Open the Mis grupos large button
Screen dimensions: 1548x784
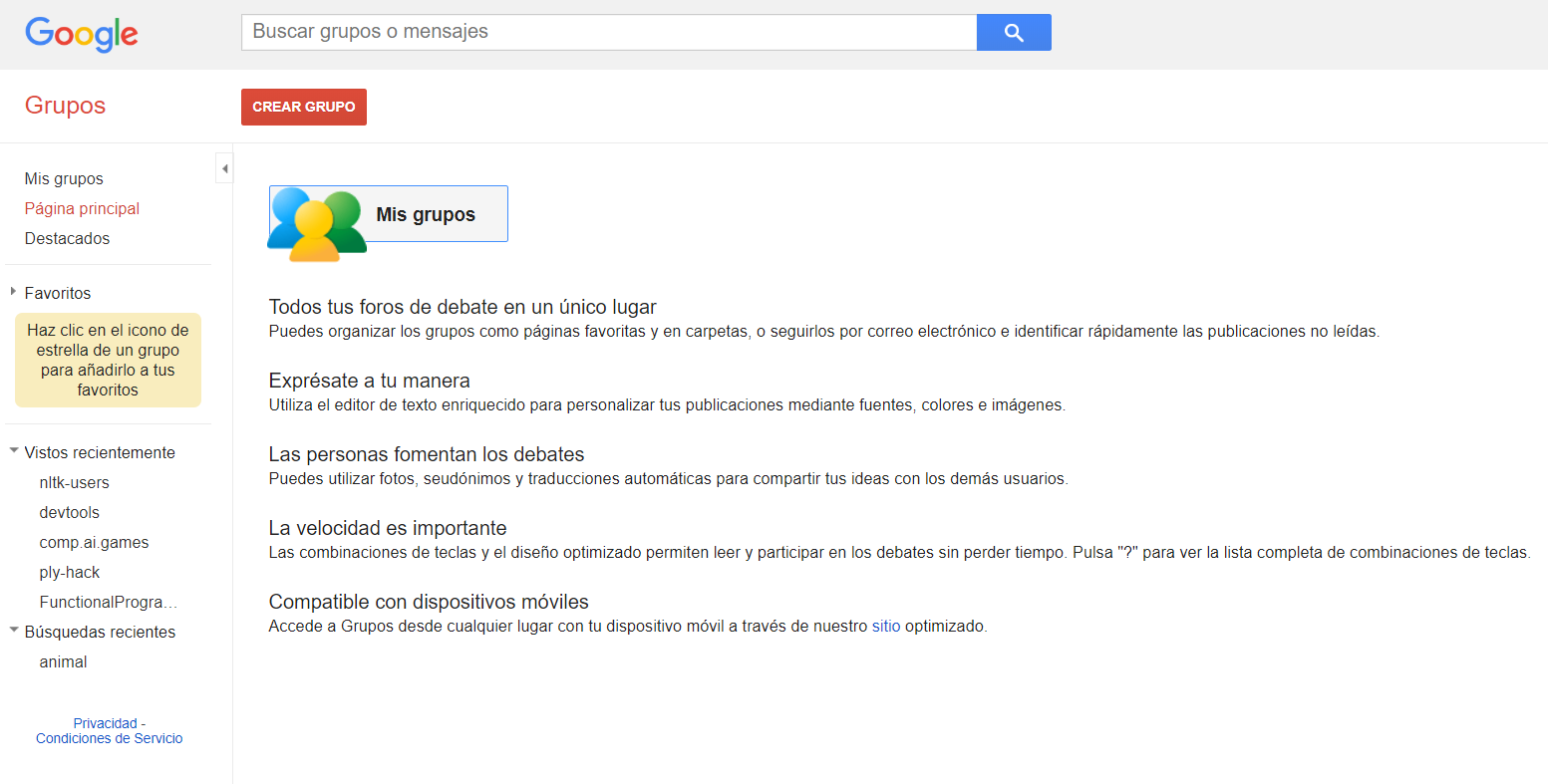tap(389, 213)
